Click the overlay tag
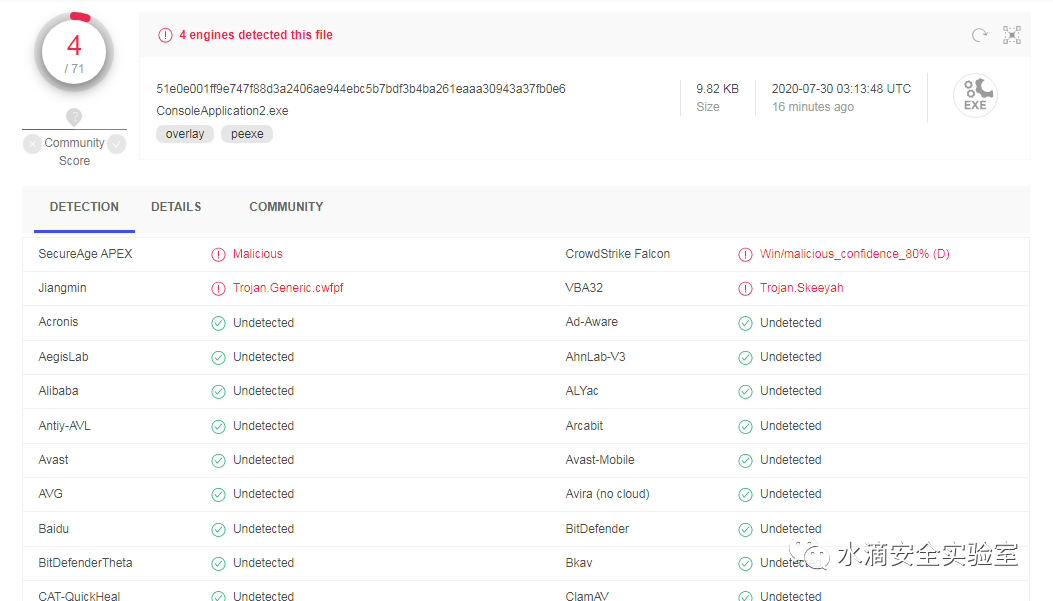Image resolution: width=1053 pixels, height=601 pixels. 185,134
